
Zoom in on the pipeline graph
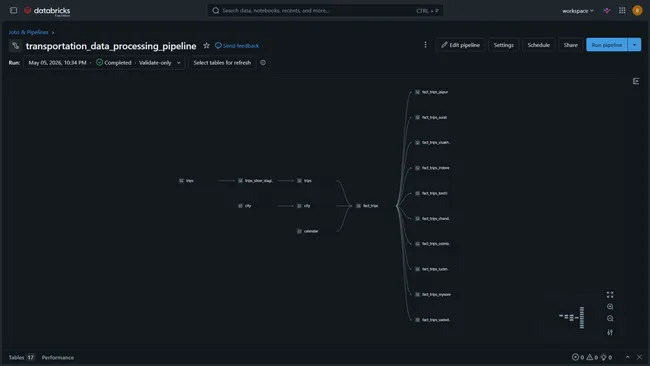click(610, 307)
